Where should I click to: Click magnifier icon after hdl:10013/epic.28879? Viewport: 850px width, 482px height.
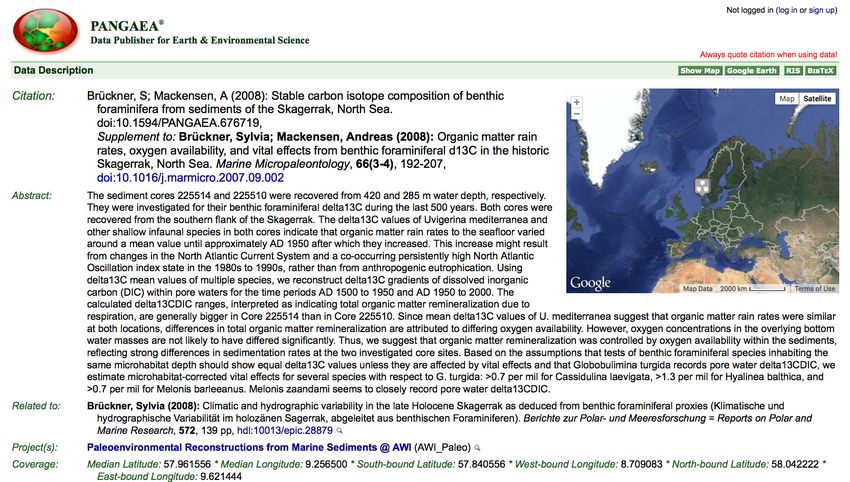(x=339, y=431)
